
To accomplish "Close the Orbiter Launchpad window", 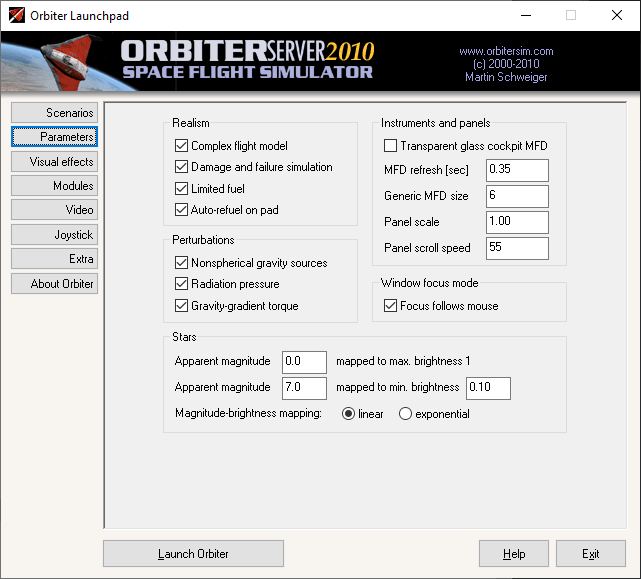I will click(x=617, y=16).
